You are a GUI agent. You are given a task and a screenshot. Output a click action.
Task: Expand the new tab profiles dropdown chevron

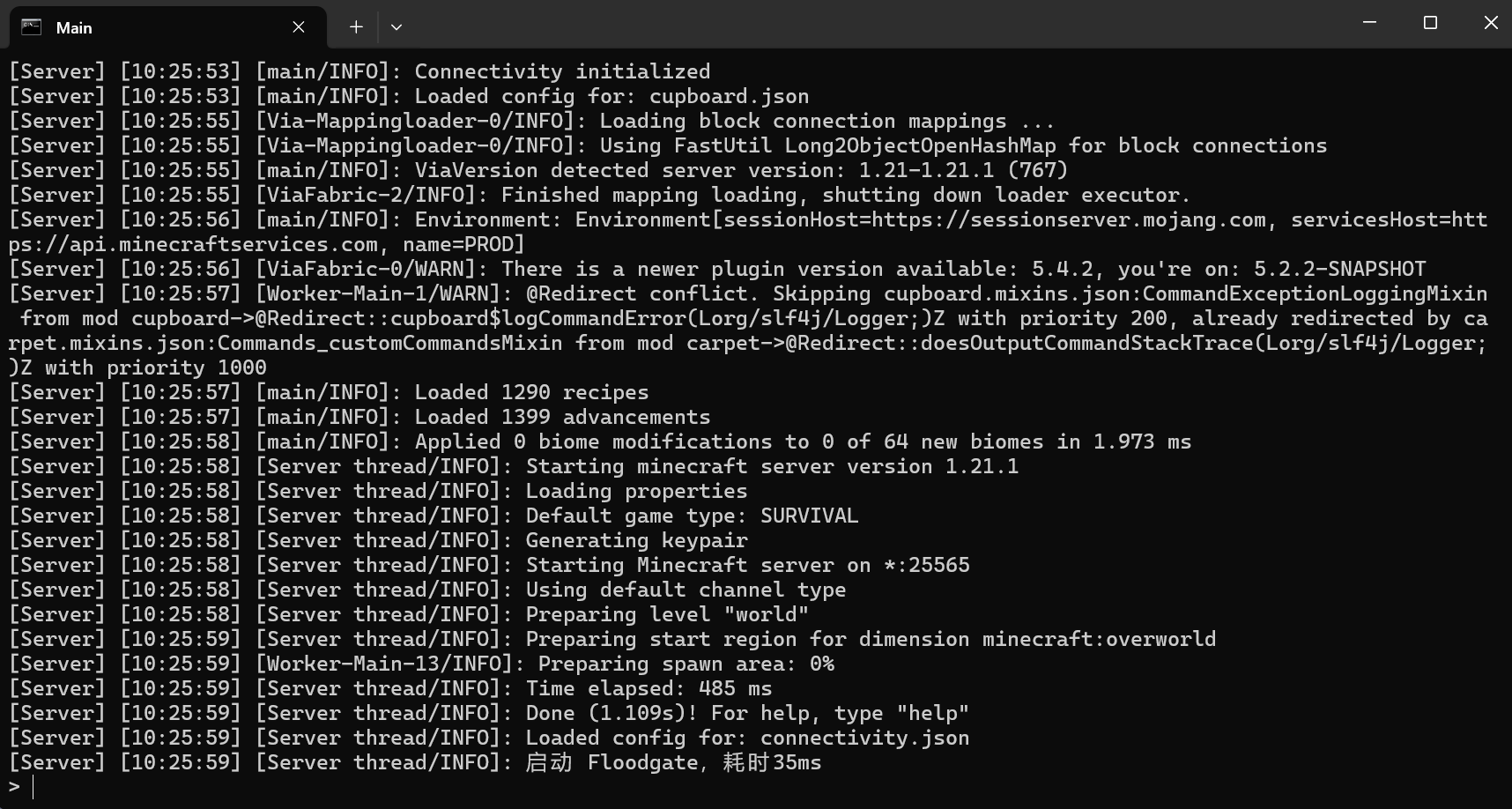(397, 27)
